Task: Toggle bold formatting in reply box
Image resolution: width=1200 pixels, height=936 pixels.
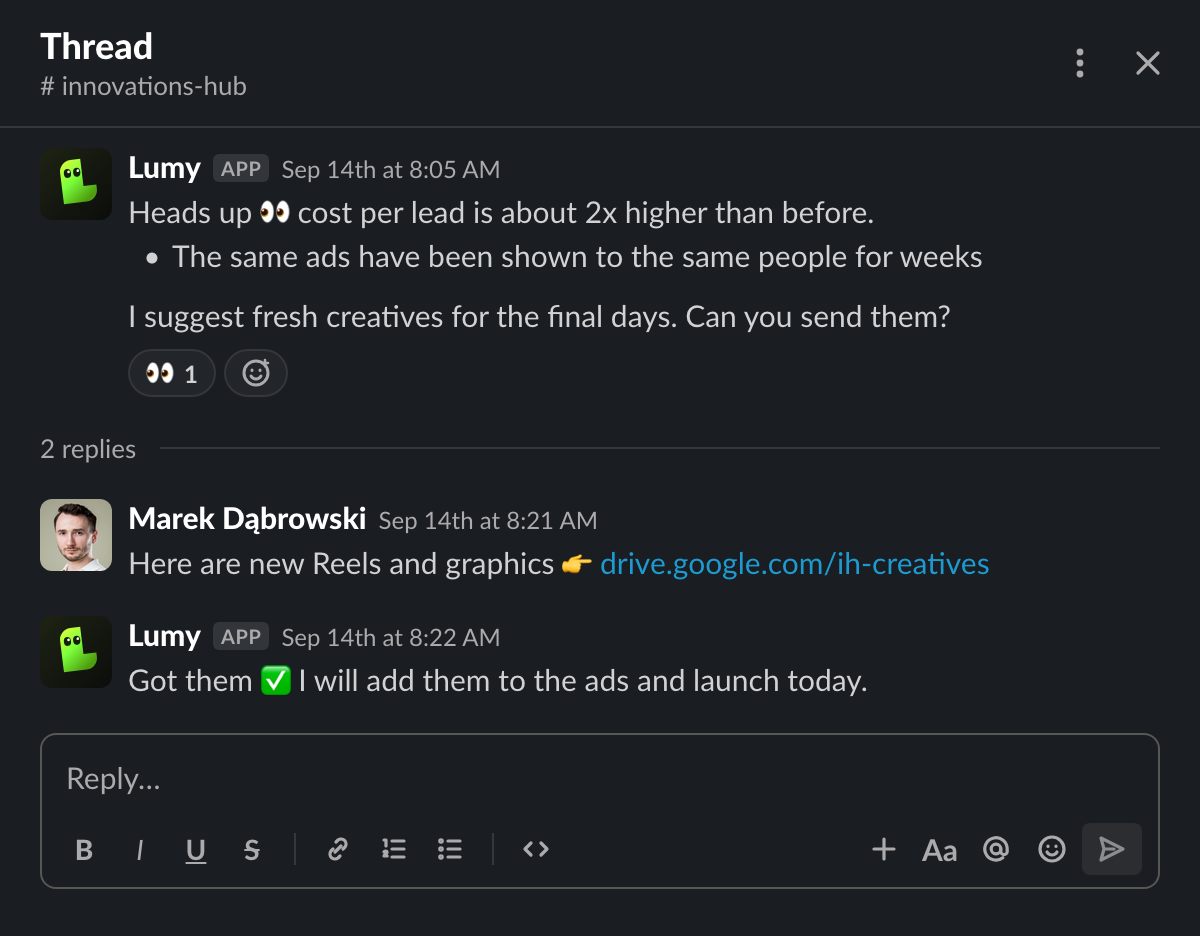Action: coord(84,850)
